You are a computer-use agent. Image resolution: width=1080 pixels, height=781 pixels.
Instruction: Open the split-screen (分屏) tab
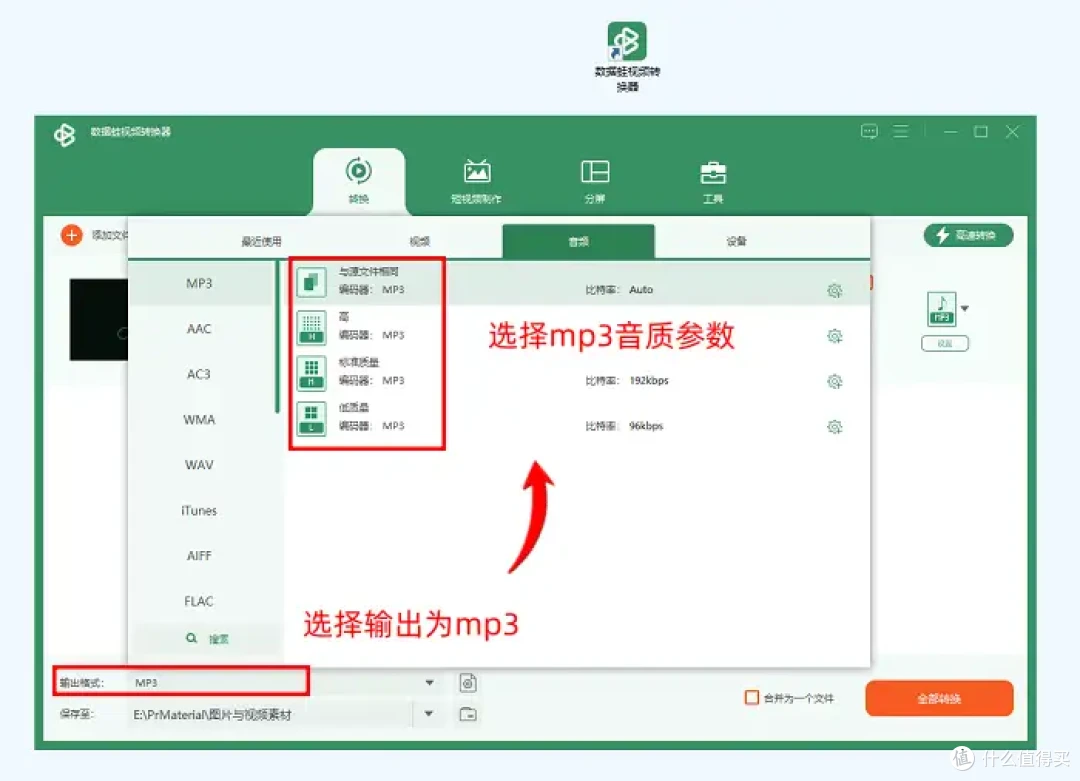[595, 182]
